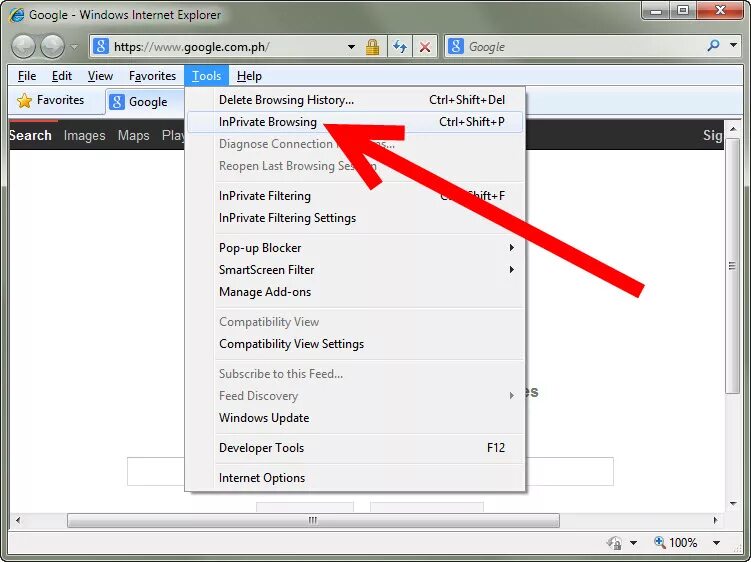
Task: Click the red Stop loading icon
Action: (x=424, y=46)
